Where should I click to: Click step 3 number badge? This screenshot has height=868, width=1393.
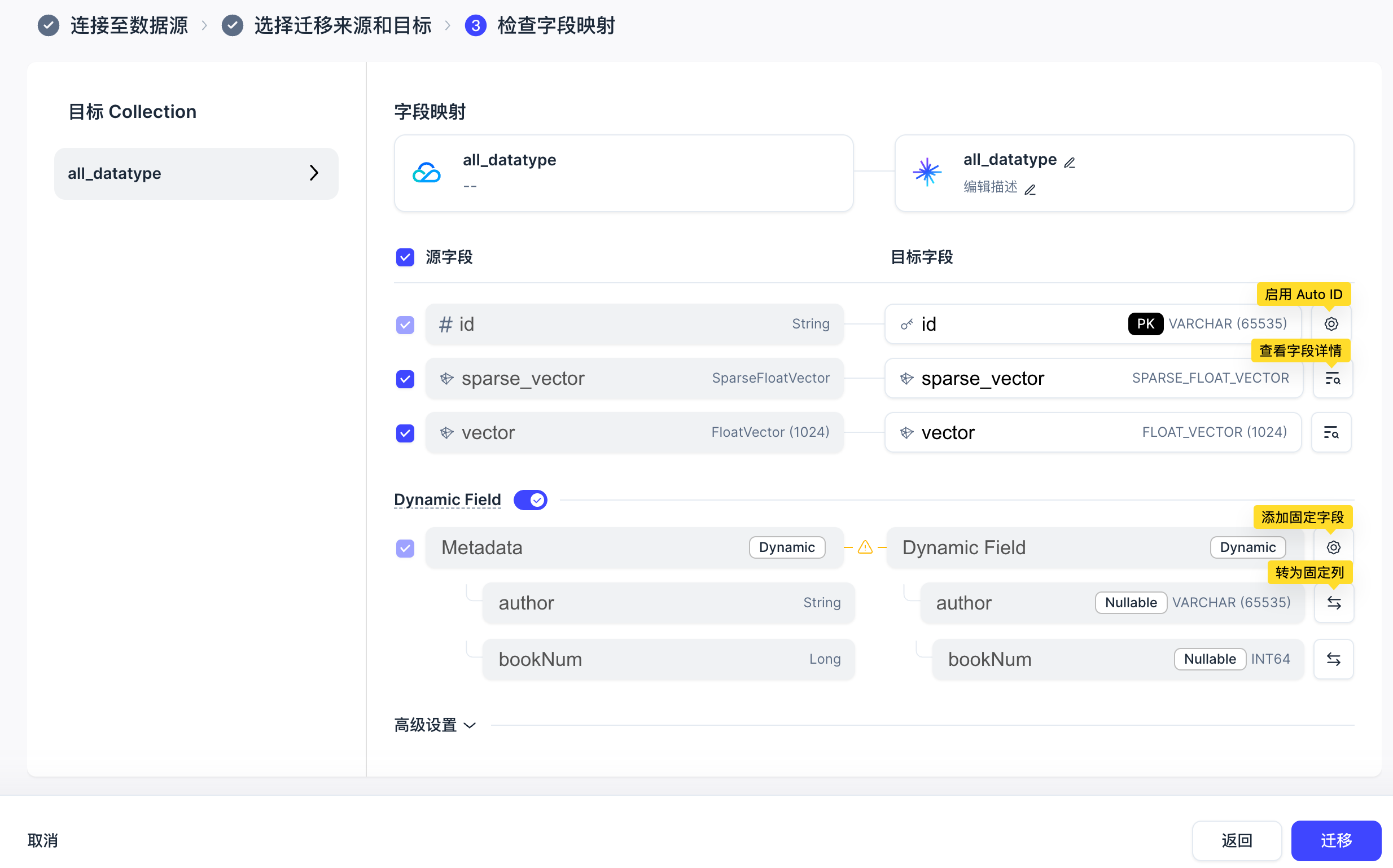pos(475,26)
